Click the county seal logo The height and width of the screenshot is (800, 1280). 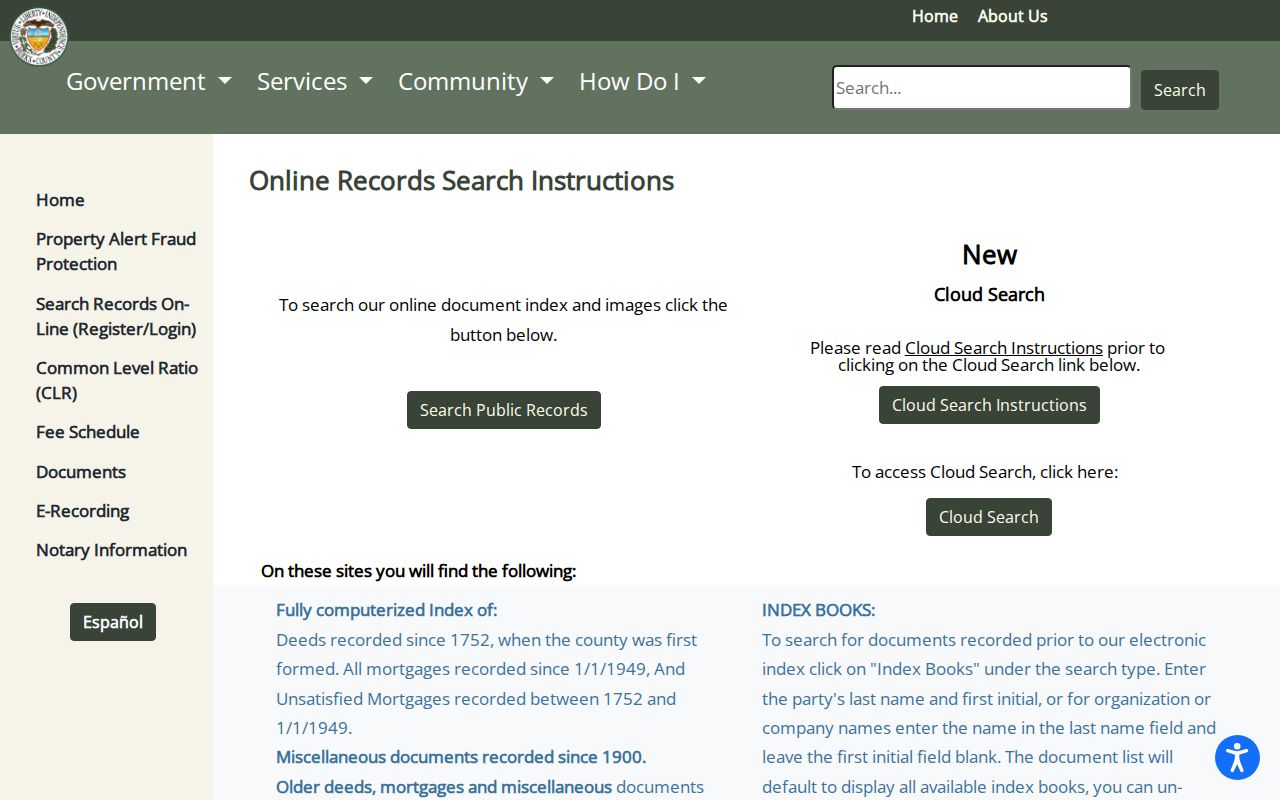39,36
